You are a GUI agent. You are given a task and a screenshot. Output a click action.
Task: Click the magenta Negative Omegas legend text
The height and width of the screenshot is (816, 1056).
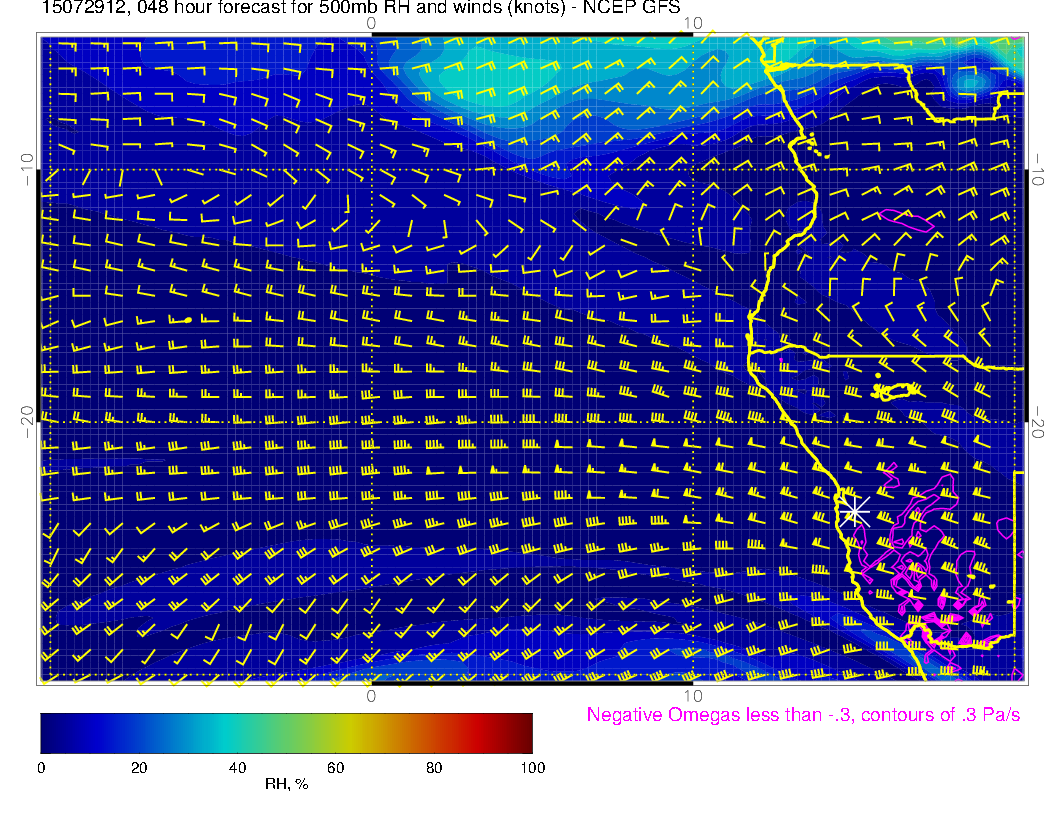point(803,715)
